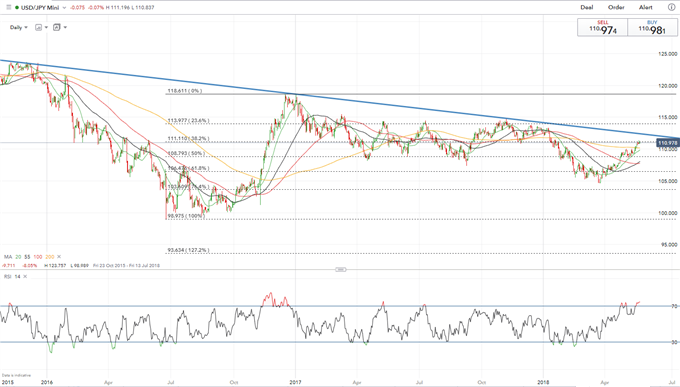
Task: Click the 100.000 price axis label
Action: (x=668, y=213)
